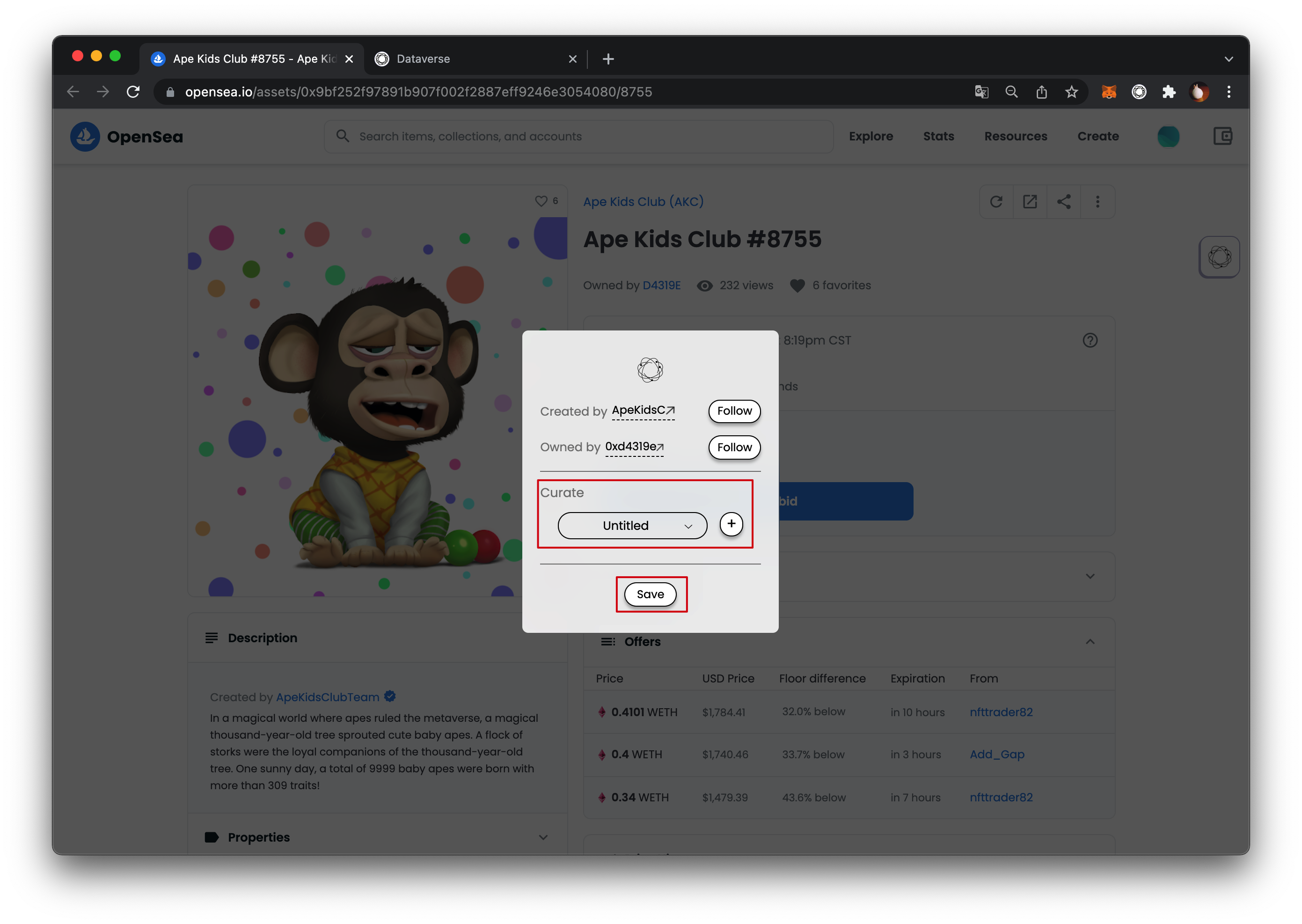Click the zoom magnifier icon in address bar
Image resolution: width=1302 pixels, height=924 pixels.
(x=1011, y=92)
